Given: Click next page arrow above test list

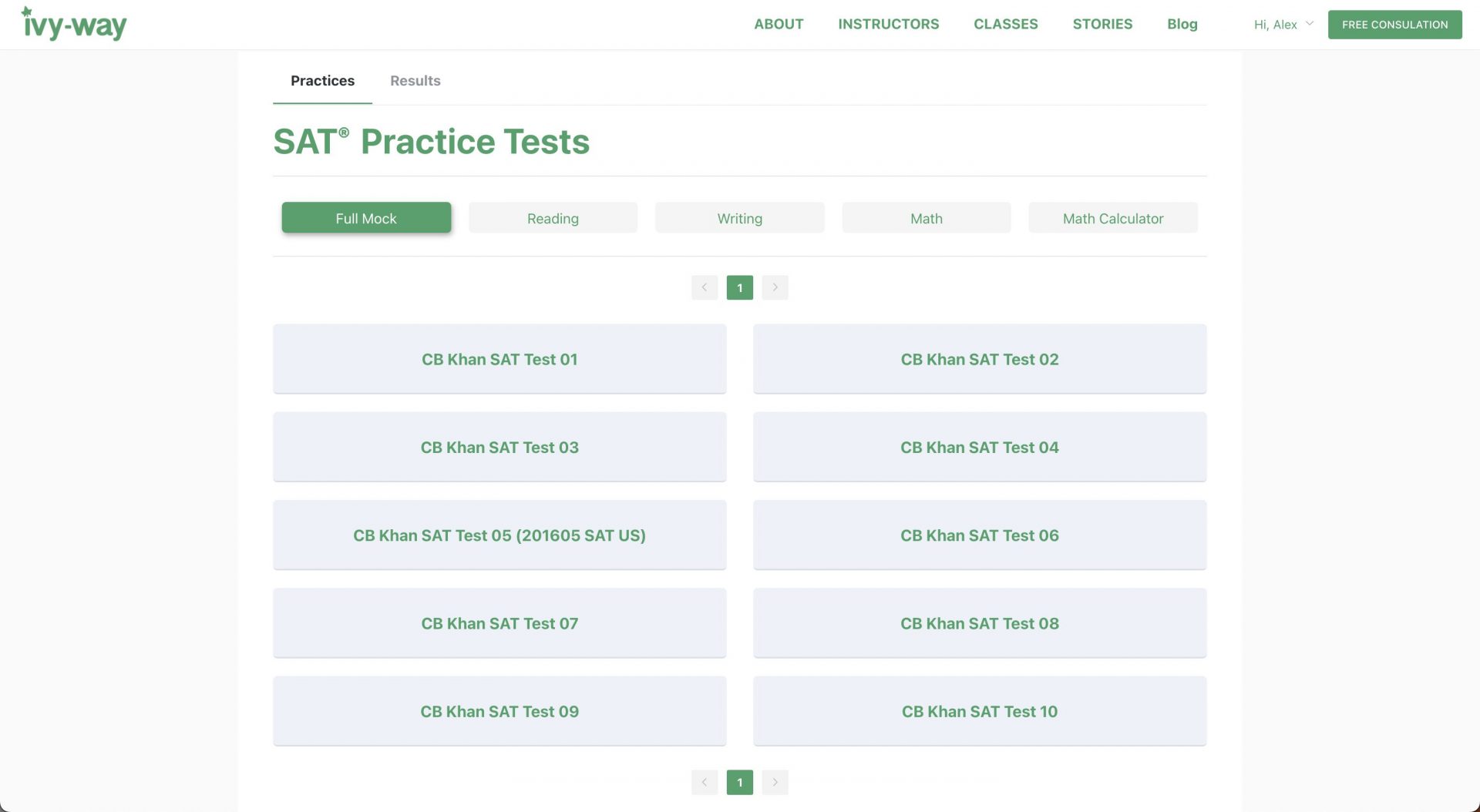Looking at the screenshot, I should [x=775, y=287].
